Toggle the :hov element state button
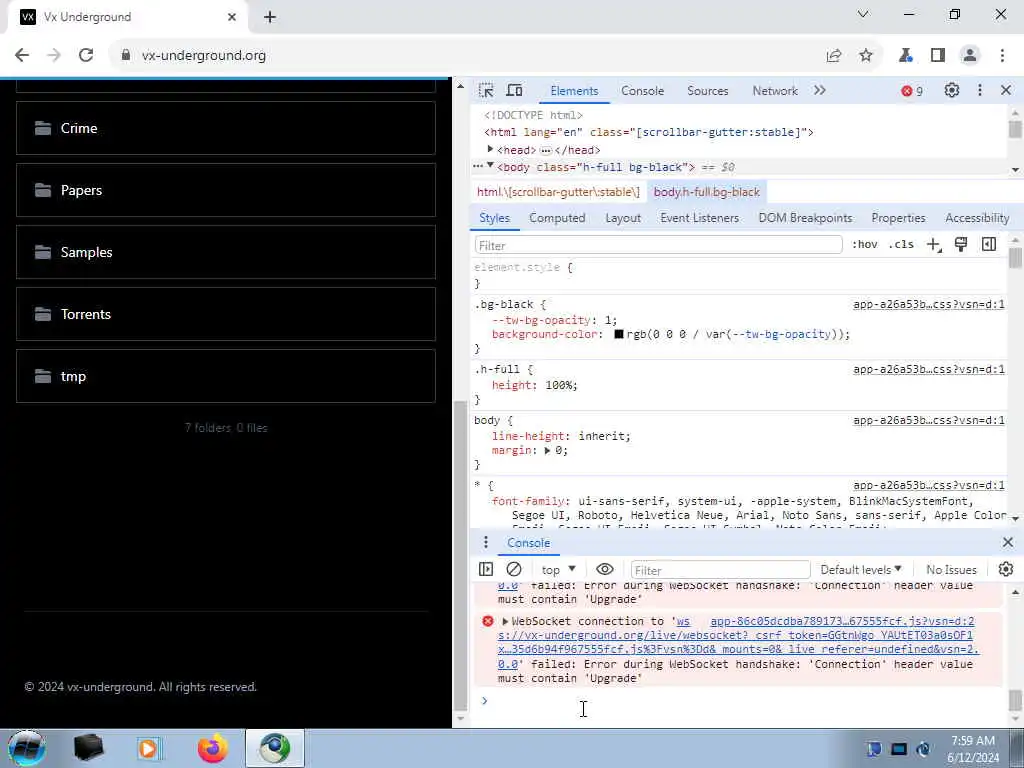1024x768 pixels. click(x=865, y=244)
